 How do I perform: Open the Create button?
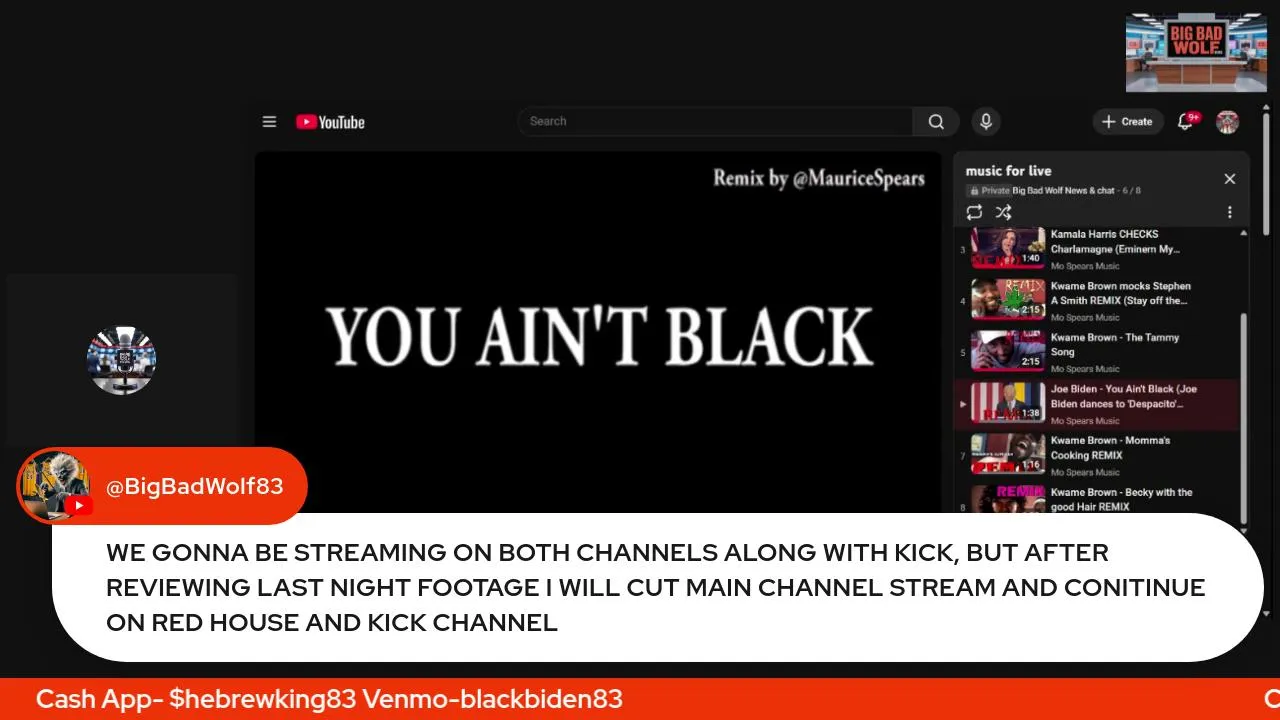pyautogui.click(x=1127, y=121)
